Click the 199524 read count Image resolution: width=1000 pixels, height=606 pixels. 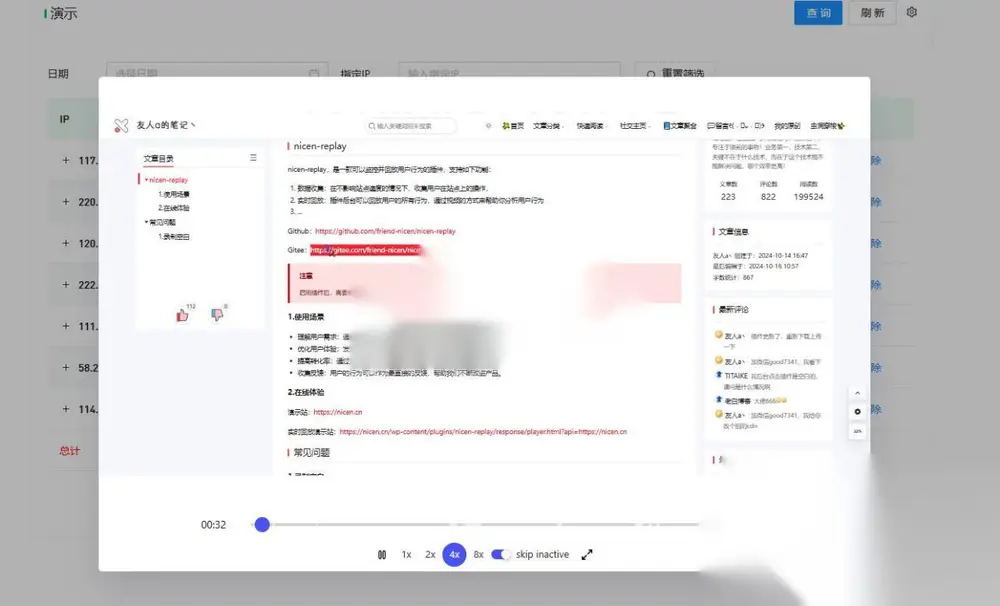(x=808, y=197)
